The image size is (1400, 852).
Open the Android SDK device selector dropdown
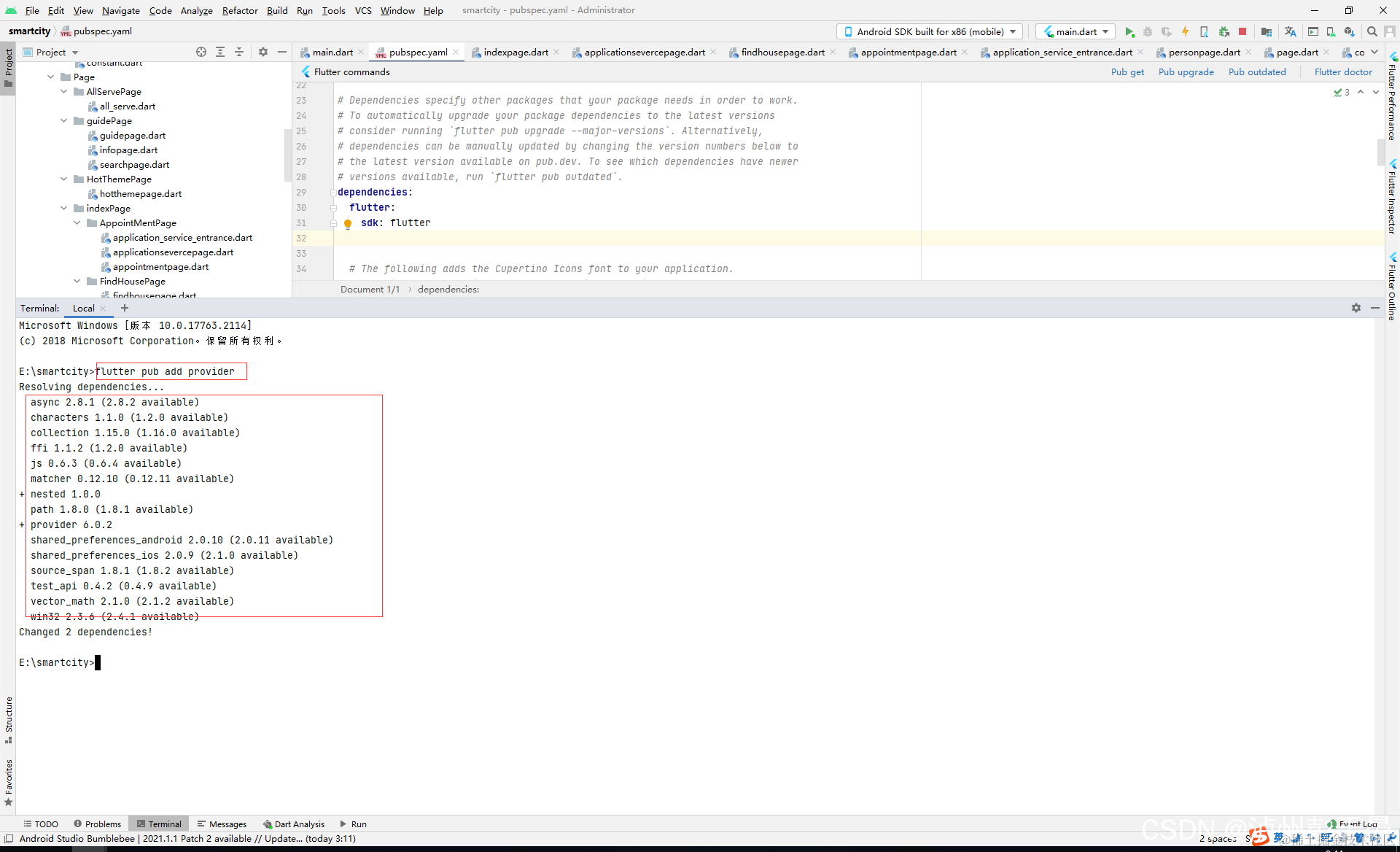(930, 31)
